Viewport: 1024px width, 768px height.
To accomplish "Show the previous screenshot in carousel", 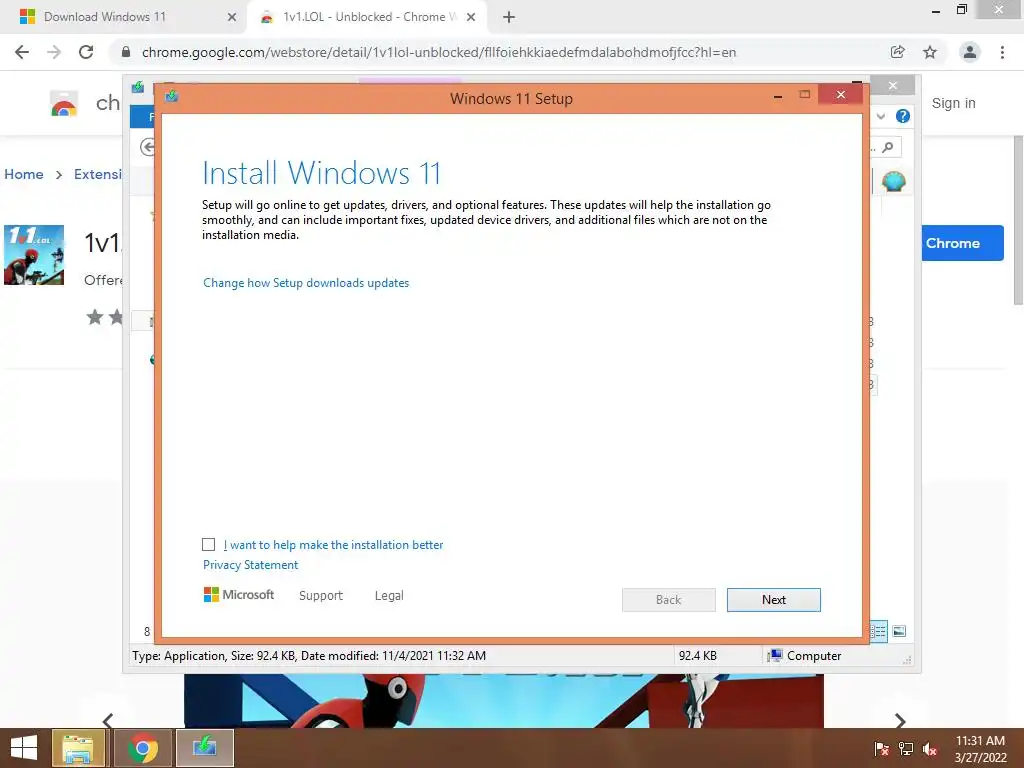I will (x=108, y=720).
